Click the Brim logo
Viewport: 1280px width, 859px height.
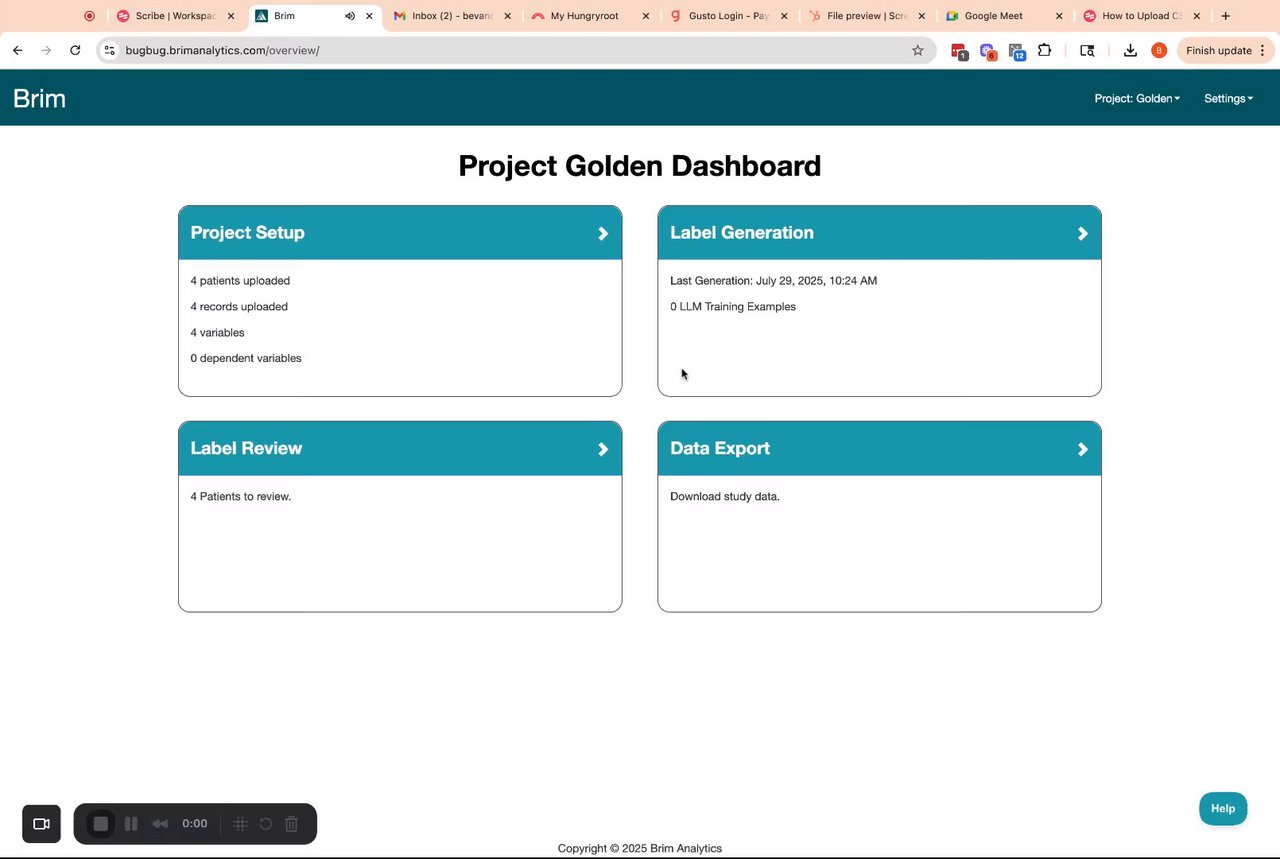(39, 98)
